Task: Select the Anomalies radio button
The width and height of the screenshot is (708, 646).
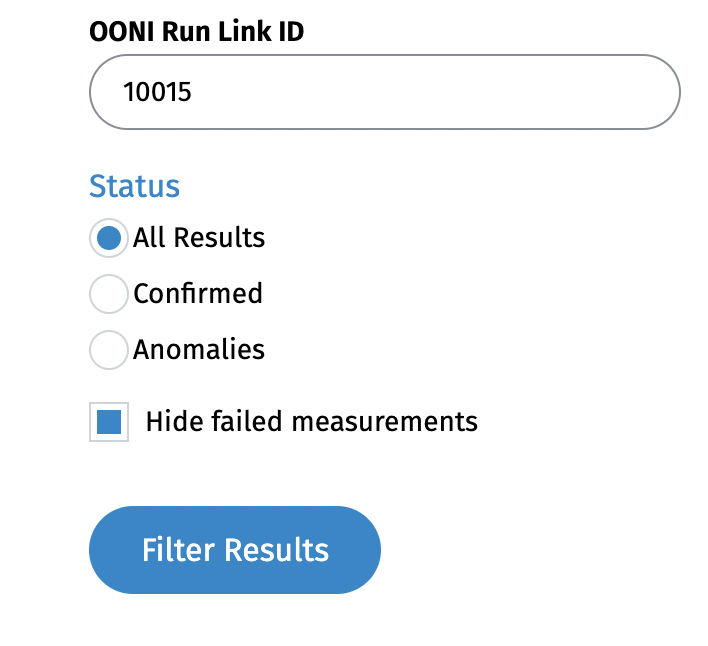Action: 109,350
